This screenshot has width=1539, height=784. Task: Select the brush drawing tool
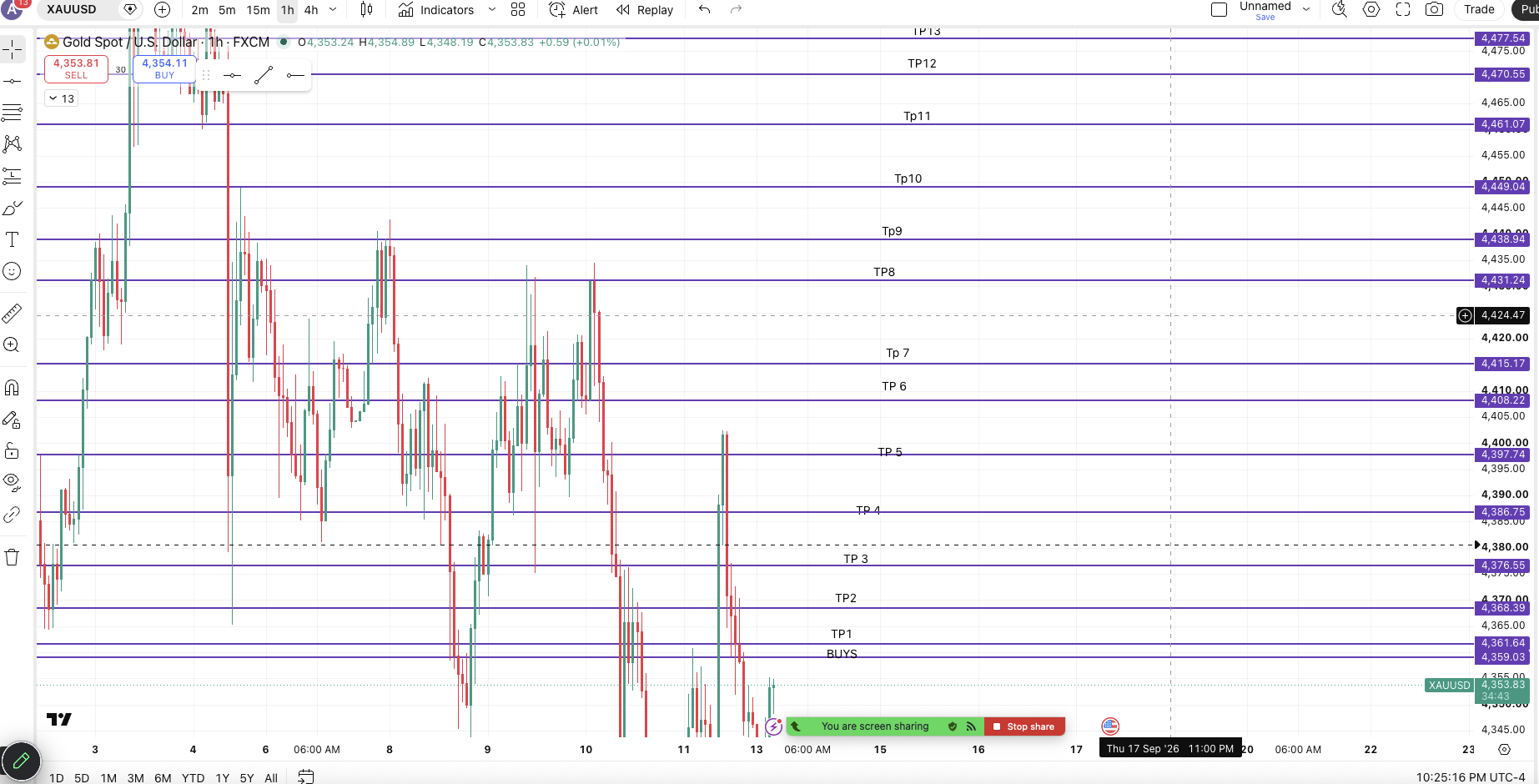pyautogui.click(x=13, y=208)
